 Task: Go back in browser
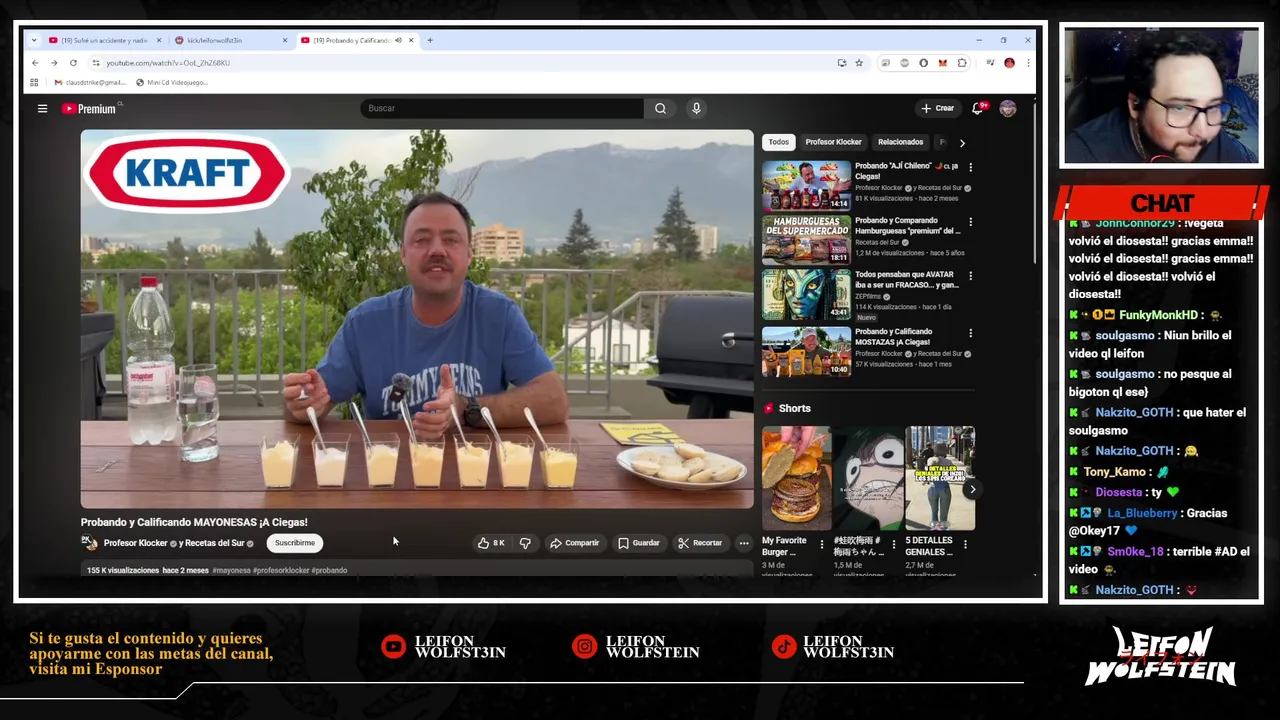pyautogui.click(x=34, y=63)
